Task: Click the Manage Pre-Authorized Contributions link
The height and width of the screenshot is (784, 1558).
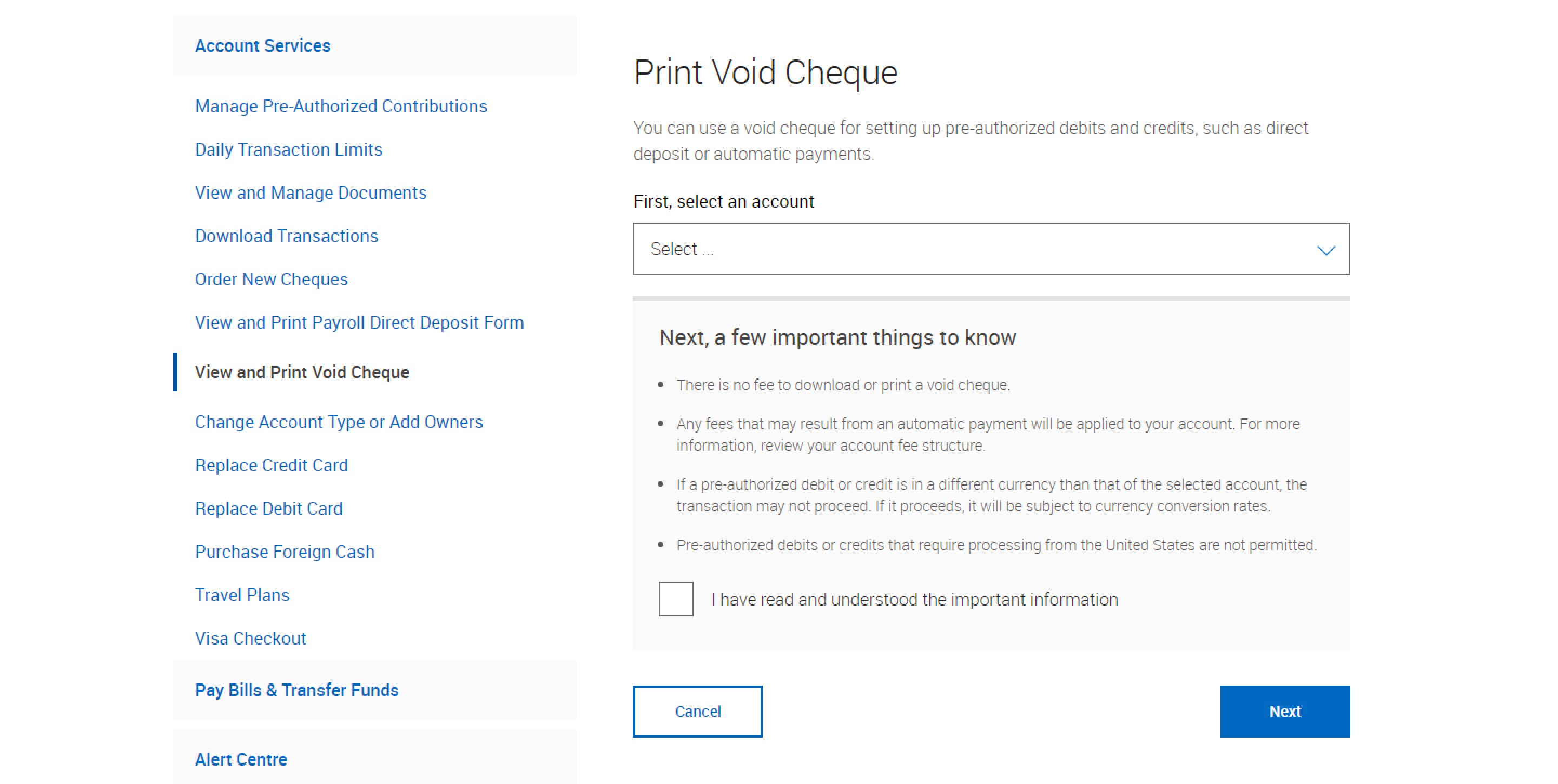Action: click(x=341, y=106)
